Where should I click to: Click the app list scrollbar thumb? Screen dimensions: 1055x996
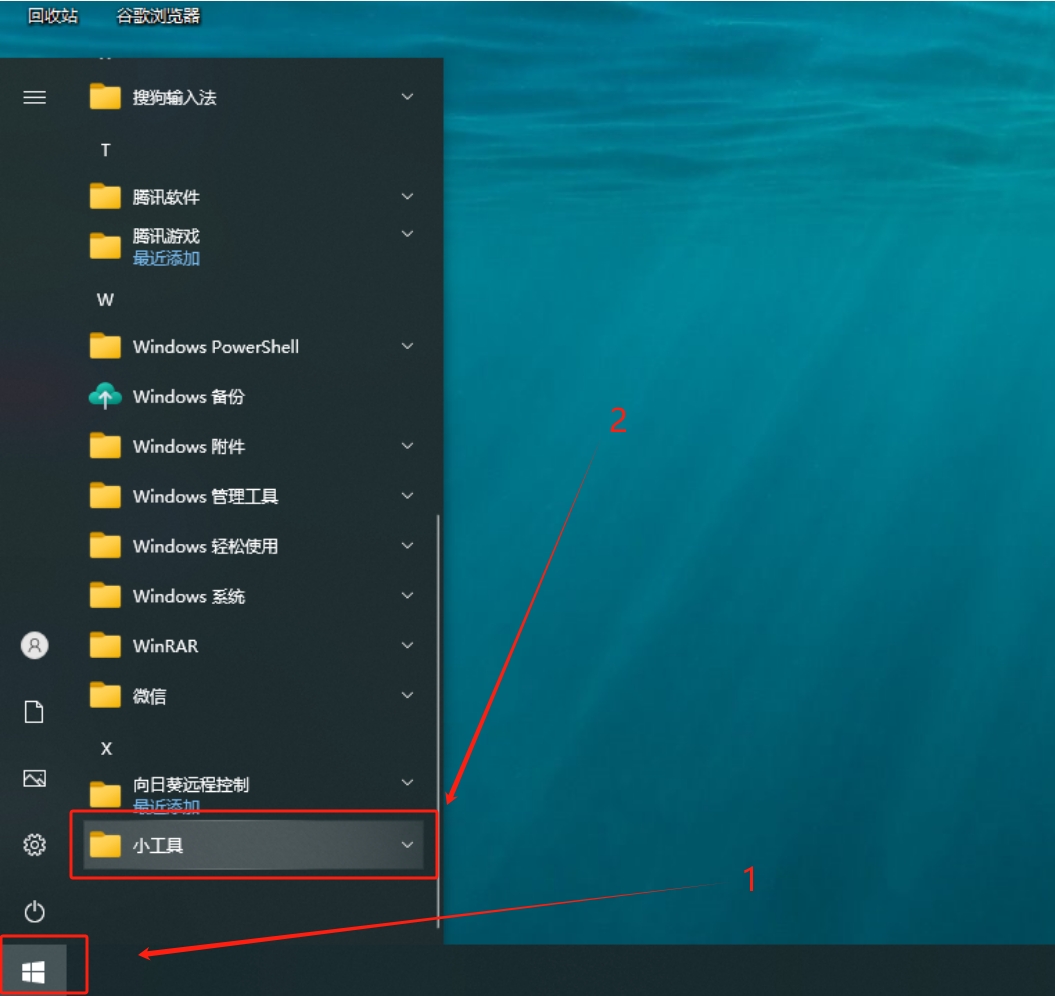438,715
